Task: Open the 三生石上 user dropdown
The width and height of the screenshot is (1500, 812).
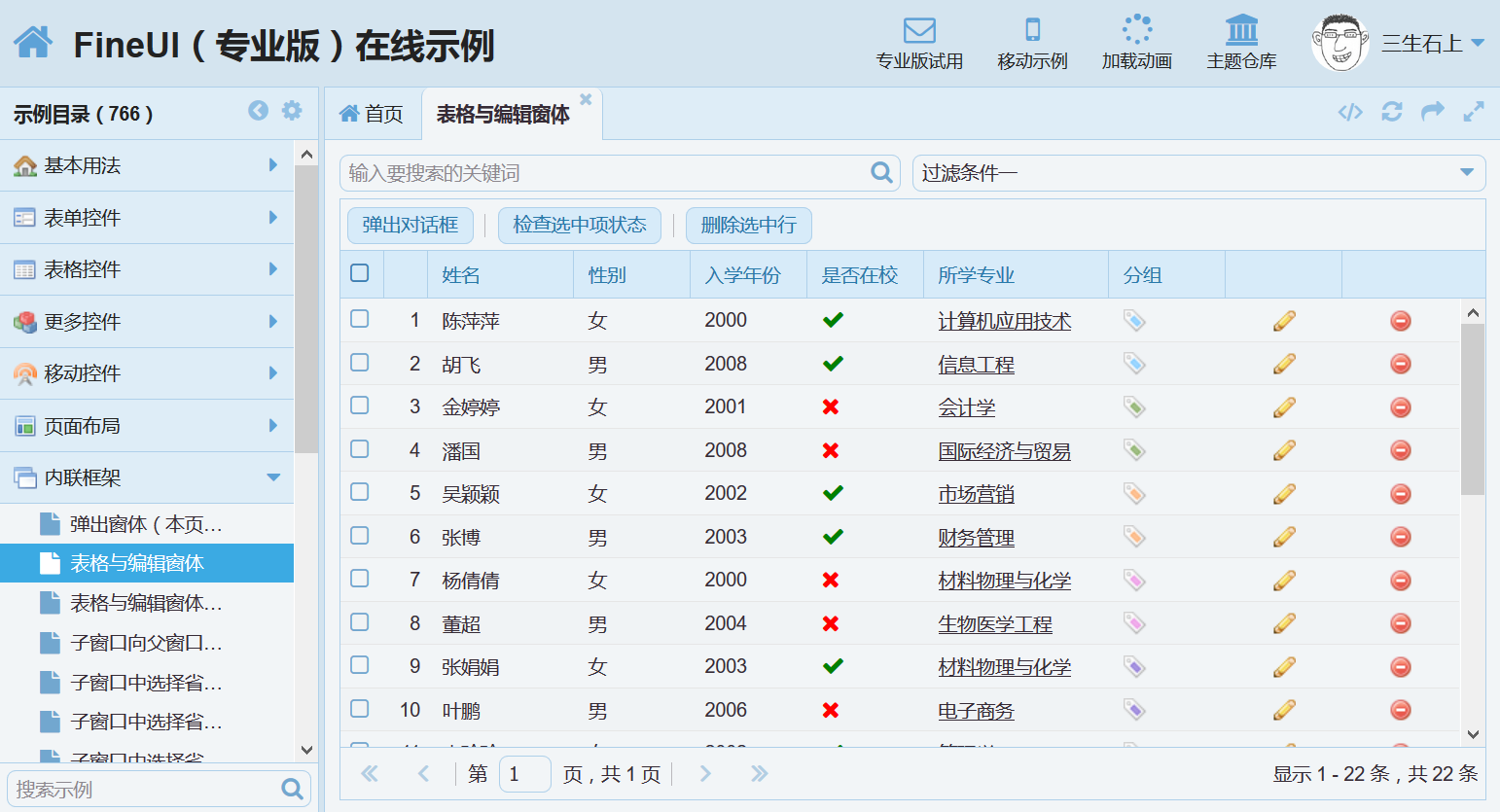Action: [x=1432, y=44]
